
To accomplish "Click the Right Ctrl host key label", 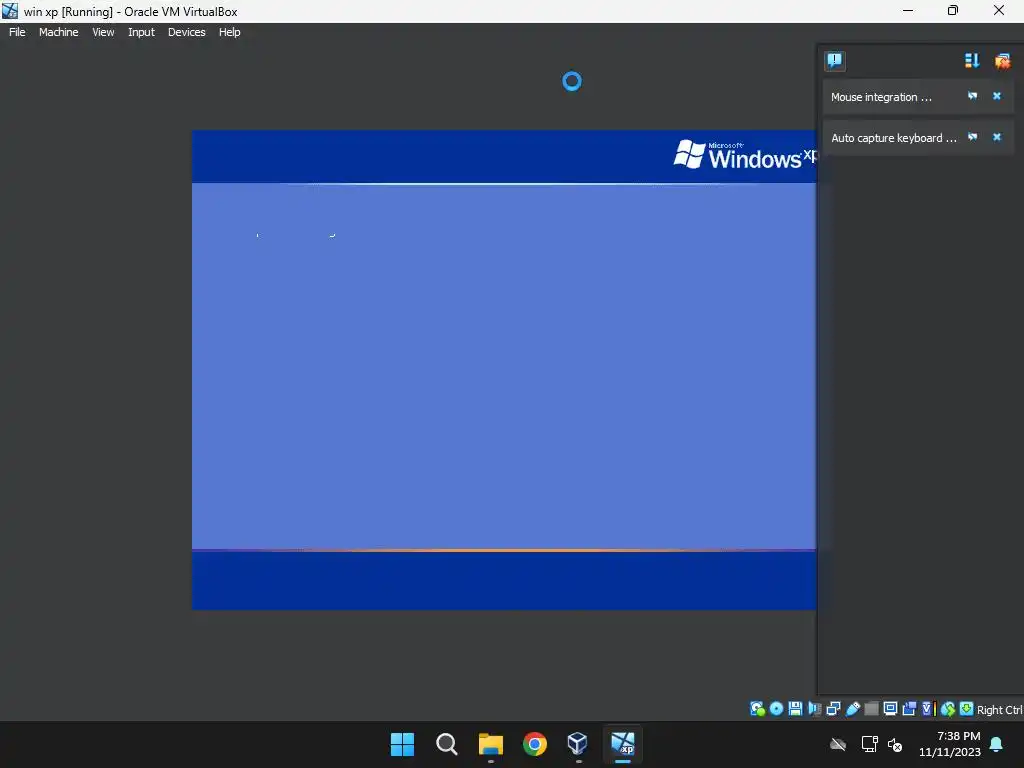I will coord(999,710).
